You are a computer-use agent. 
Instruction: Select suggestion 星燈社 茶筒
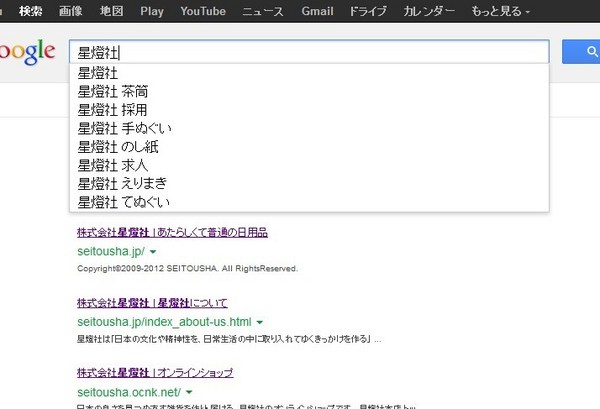309,91
